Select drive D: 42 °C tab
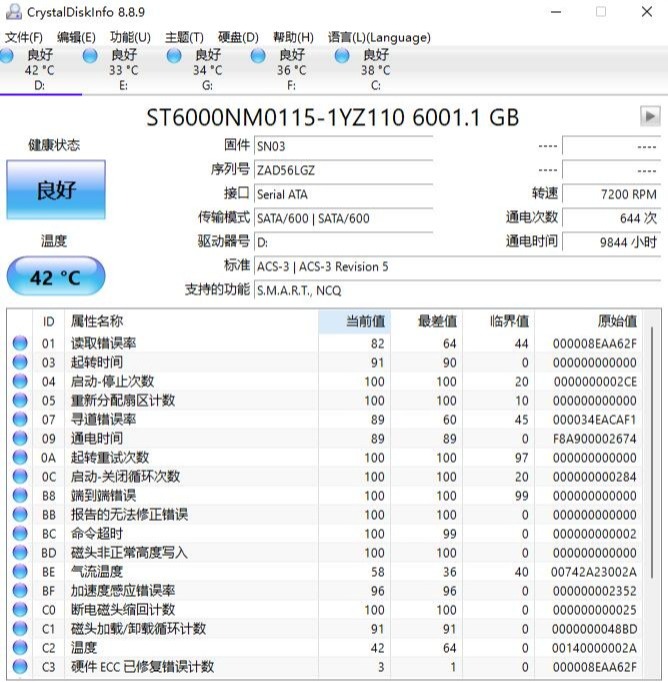The width and height of the screenshot is (668, 682). [x=40, y=70]
